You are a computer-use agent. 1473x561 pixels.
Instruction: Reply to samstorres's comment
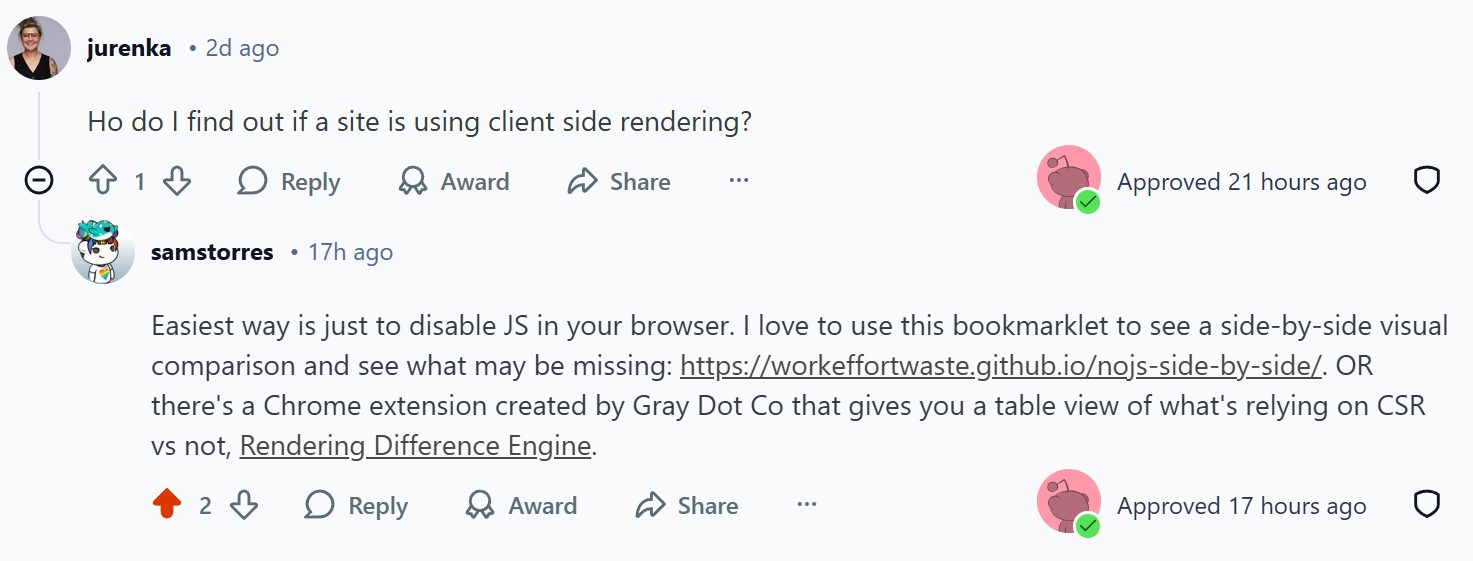(x=356, y=505)
